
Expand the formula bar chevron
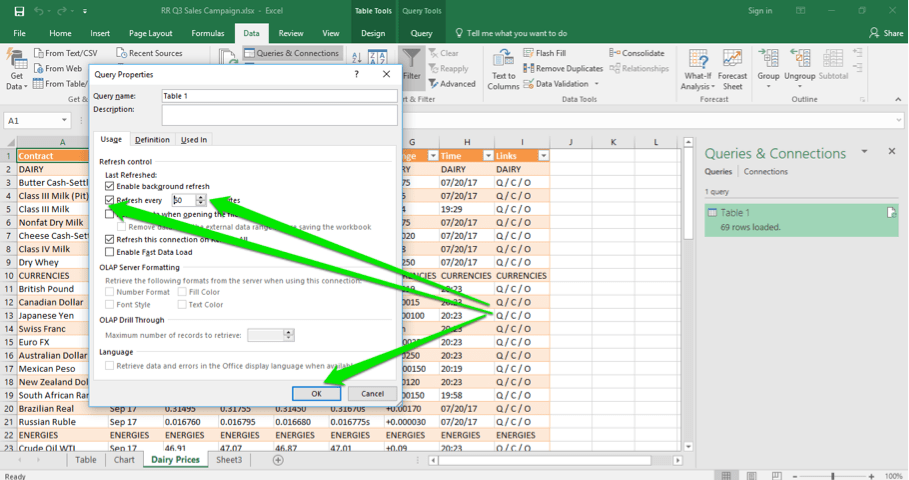tap(899, 120)
